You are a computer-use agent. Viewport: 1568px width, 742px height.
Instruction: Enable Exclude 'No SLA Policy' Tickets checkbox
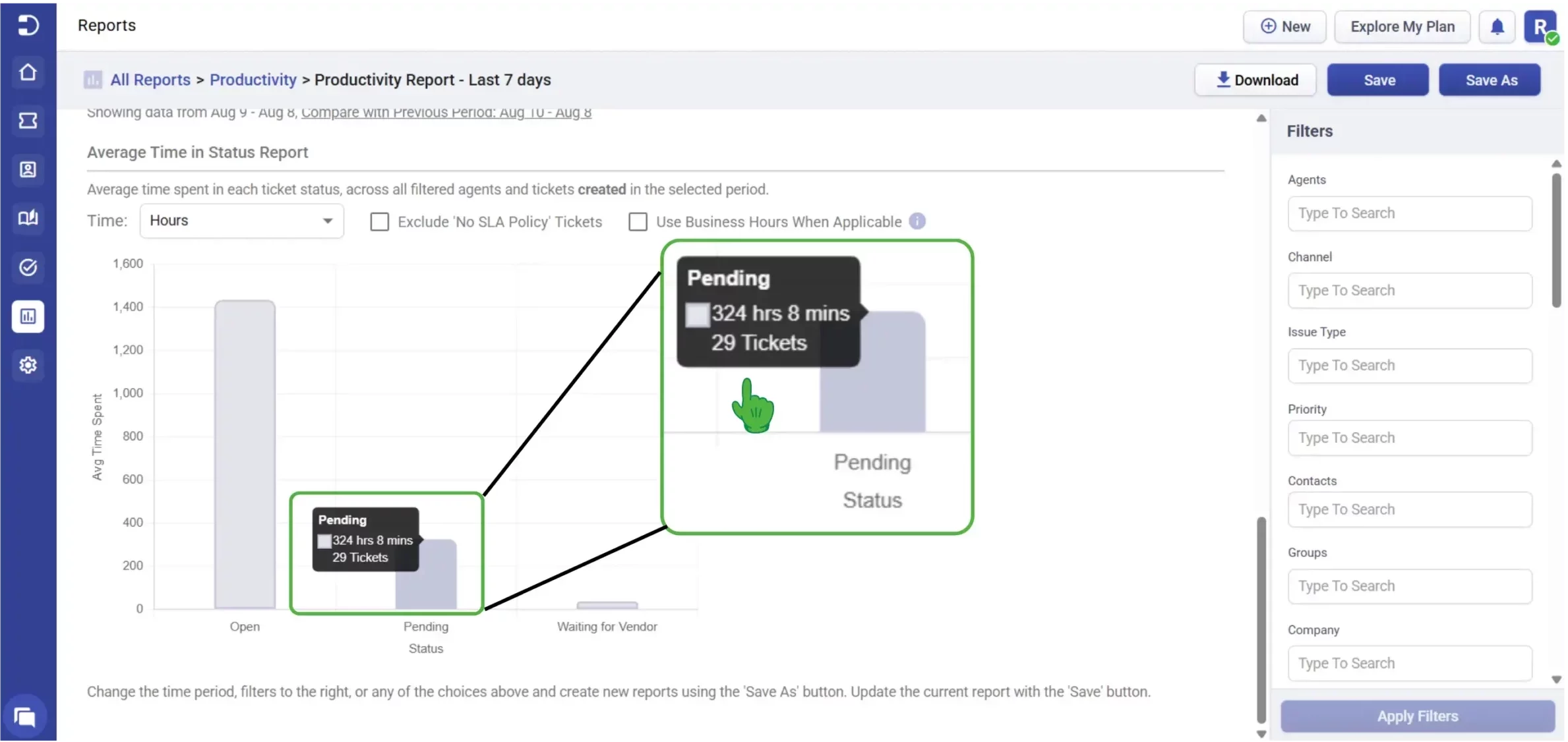(x=380, y=221)
